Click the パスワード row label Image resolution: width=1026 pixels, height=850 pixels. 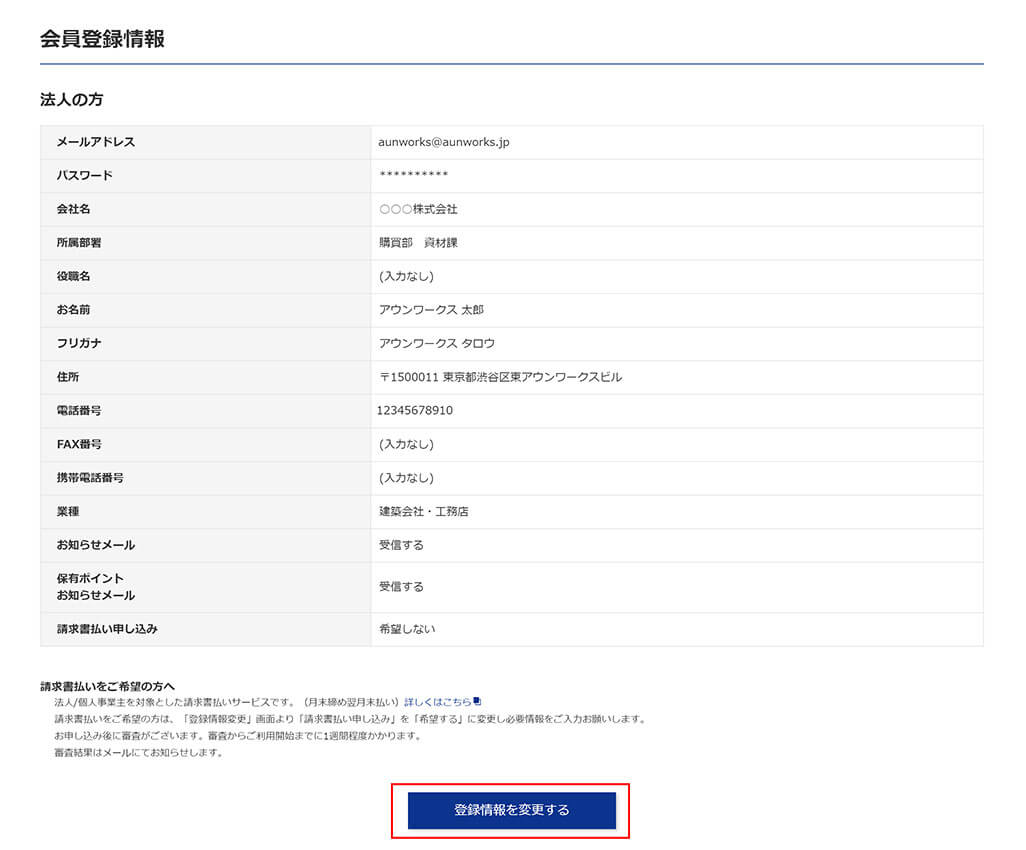(x=84, y=175)
